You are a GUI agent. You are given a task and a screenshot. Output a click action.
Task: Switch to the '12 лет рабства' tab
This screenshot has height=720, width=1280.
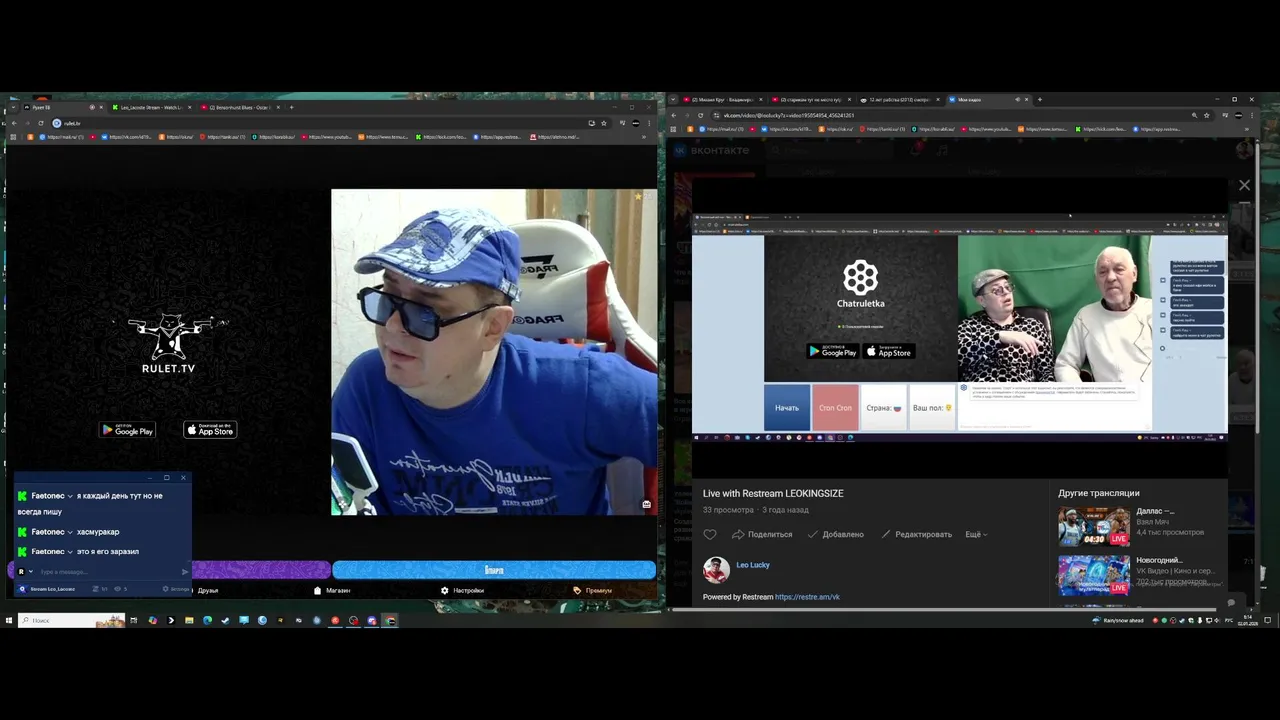900,99
